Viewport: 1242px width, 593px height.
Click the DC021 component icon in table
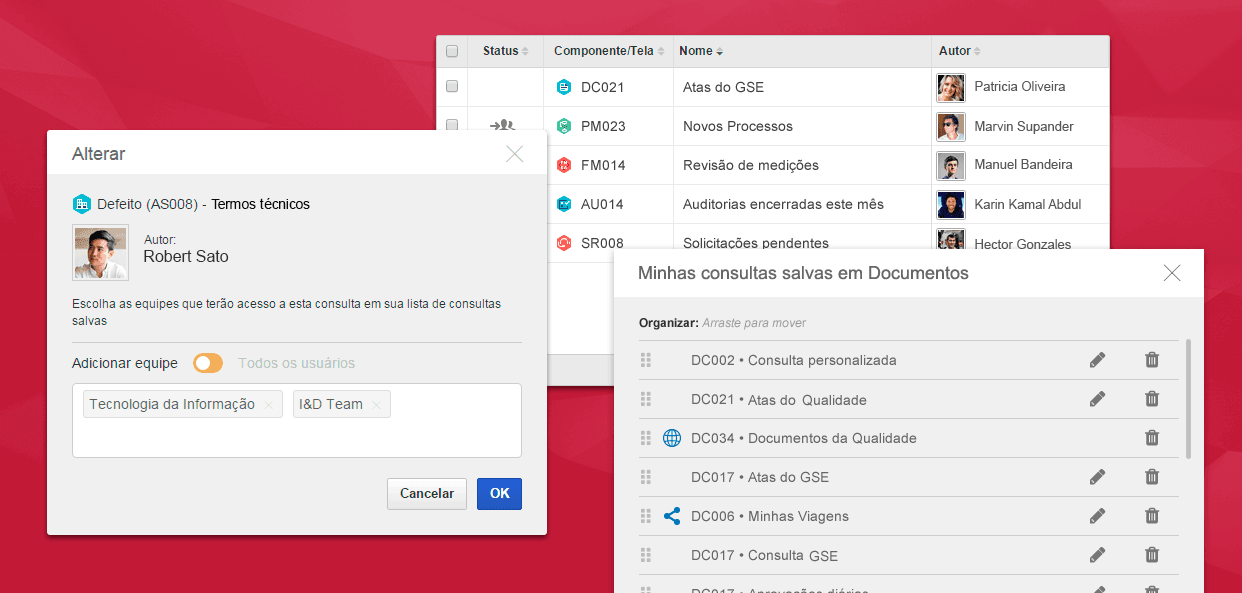564,87
